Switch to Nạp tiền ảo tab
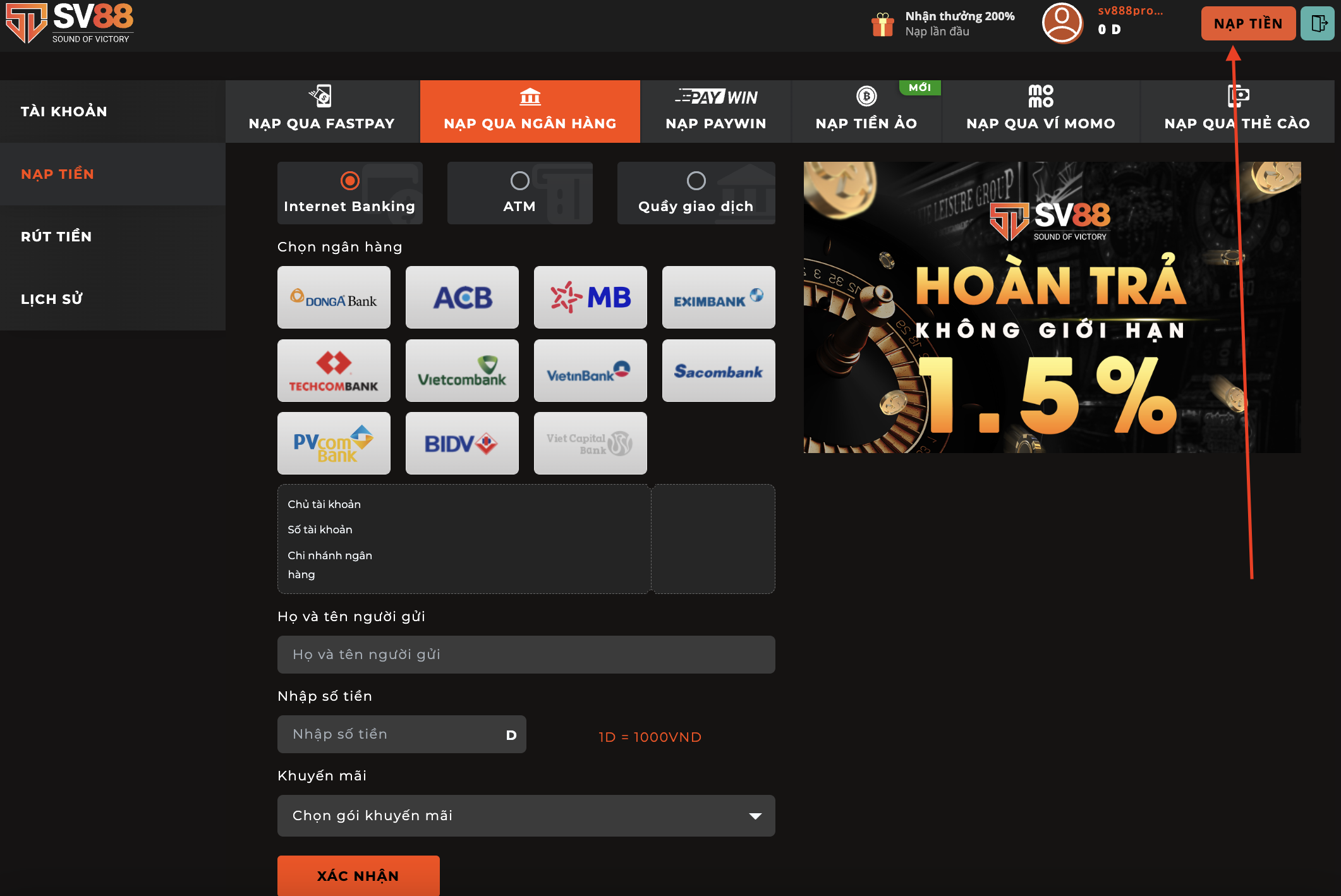The height and width of the screenshot is (896, 1341). click(x=866, y=111)
